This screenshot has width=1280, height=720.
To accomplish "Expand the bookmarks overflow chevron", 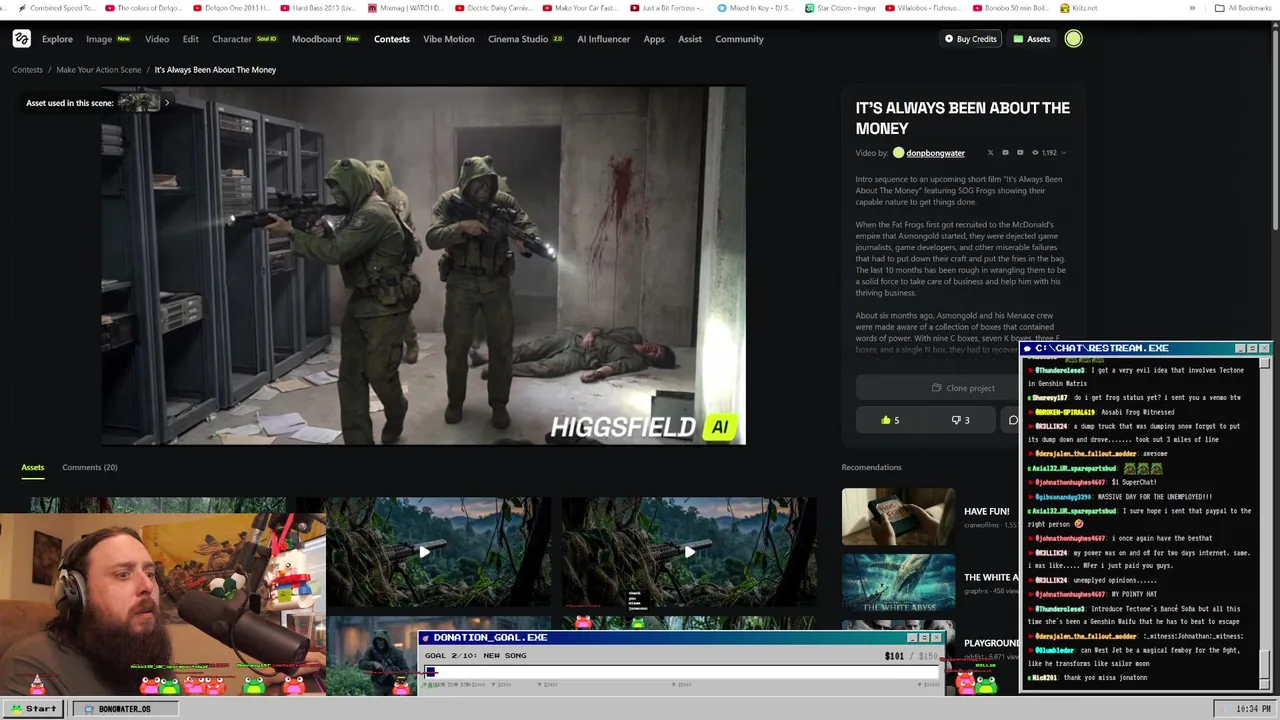I will point(1191,8).
